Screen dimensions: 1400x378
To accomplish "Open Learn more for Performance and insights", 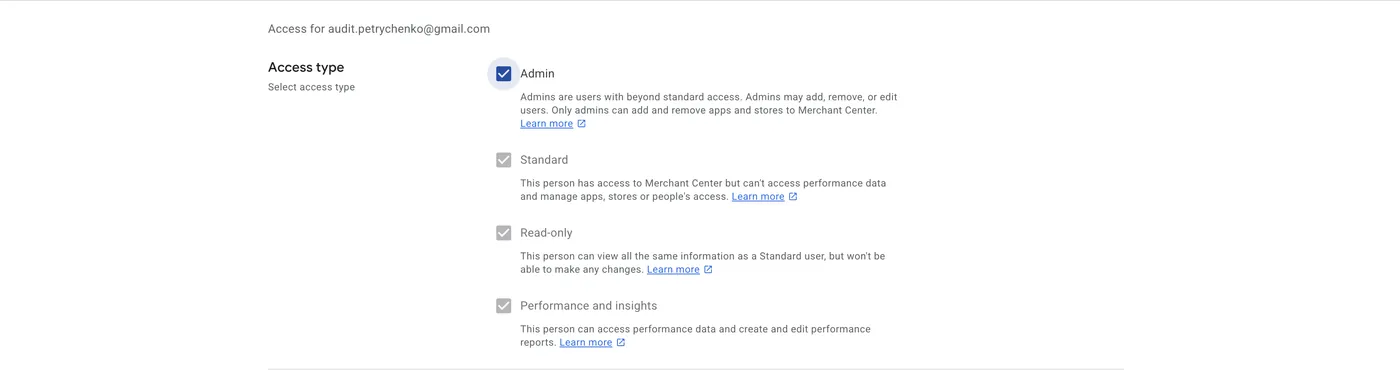I will click(586, 343).
